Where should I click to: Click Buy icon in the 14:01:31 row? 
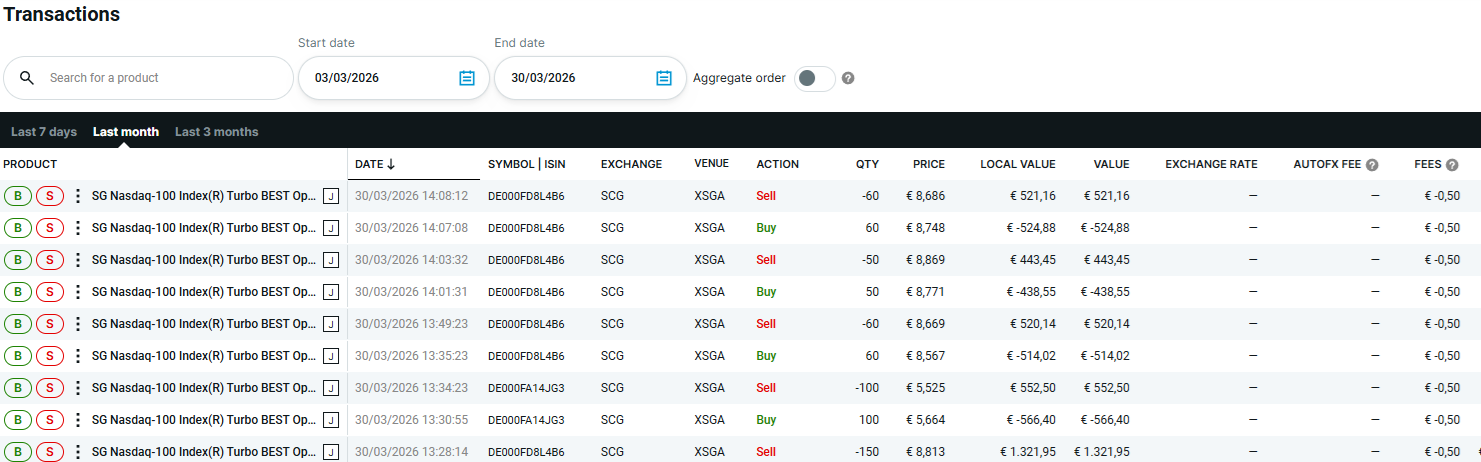[17, 292]
